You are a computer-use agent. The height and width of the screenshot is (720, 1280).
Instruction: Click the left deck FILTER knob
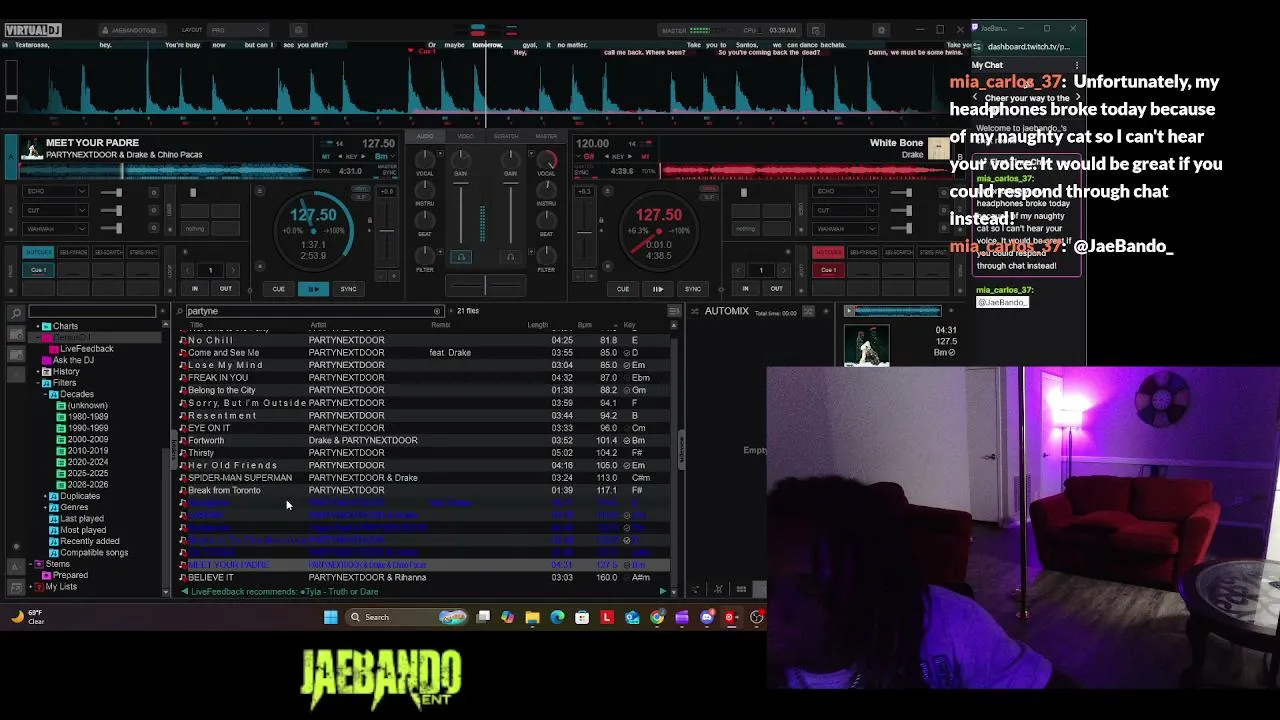click(x=425, y=254)
